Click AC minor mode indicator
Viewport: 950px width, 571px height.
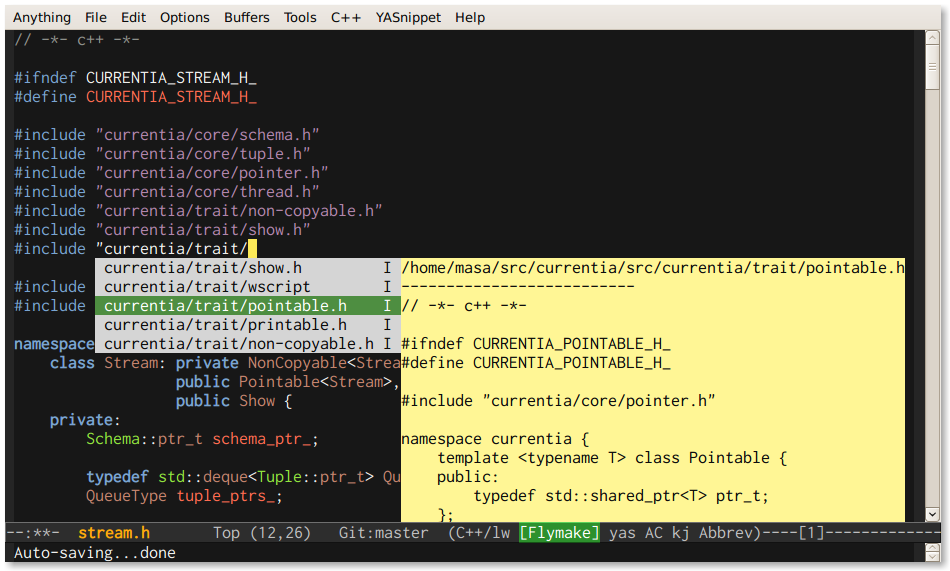click(654, 533)
